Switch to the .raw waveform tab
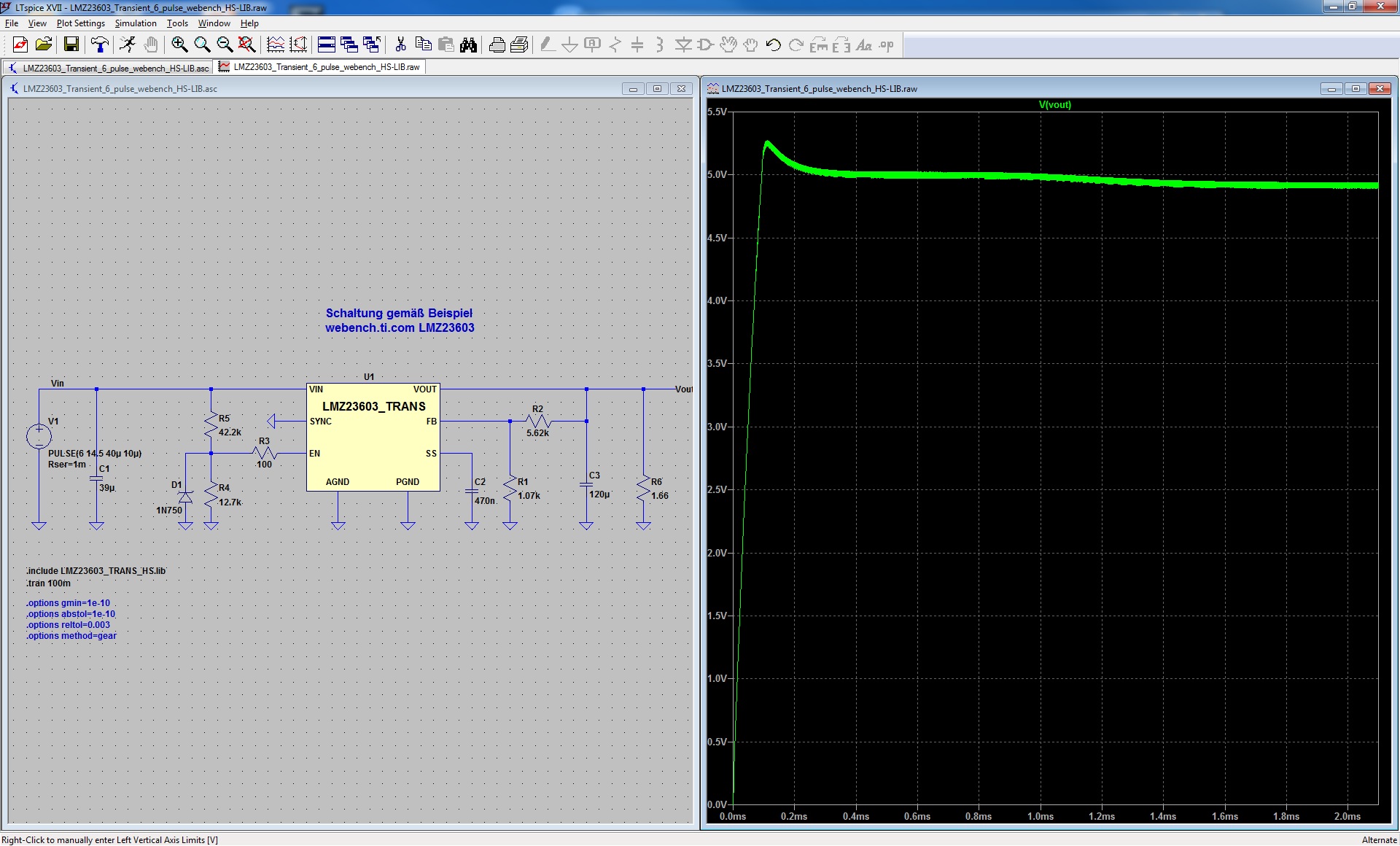 [x=319, y=67]
